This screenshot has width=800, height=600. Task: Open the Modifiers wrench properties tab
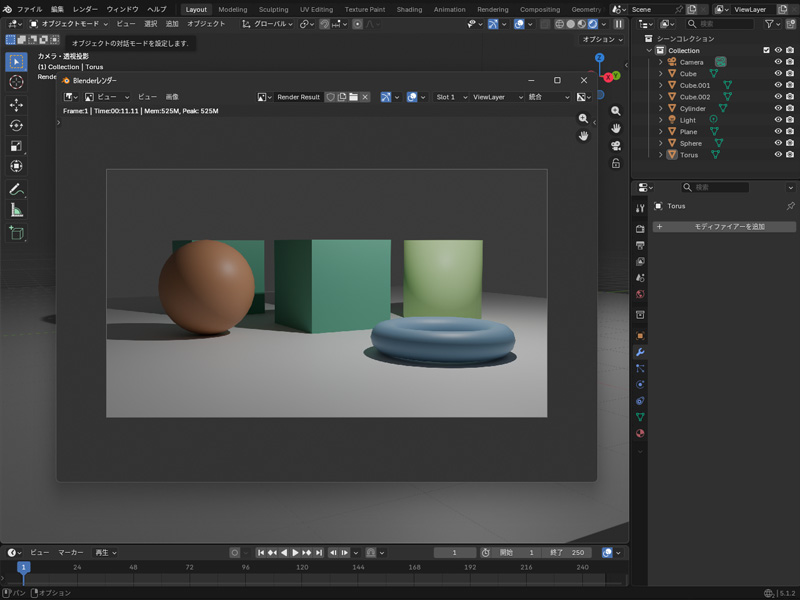(640, 352)
